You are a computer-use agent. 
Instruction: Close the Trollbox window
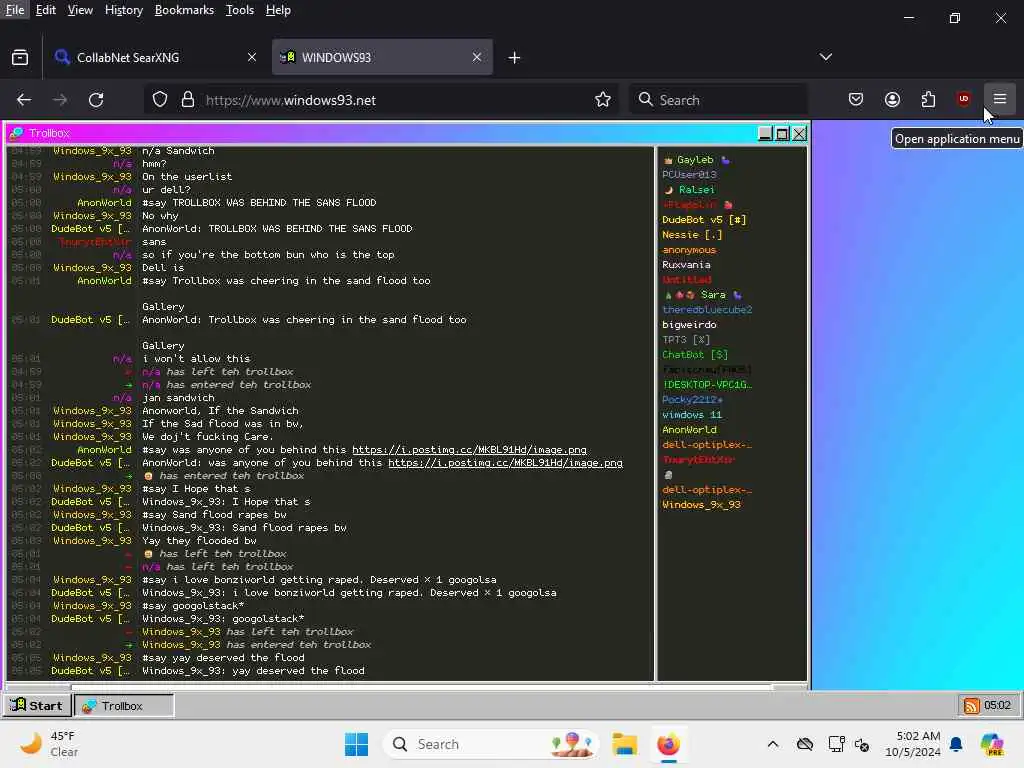[x=799, y=133]
